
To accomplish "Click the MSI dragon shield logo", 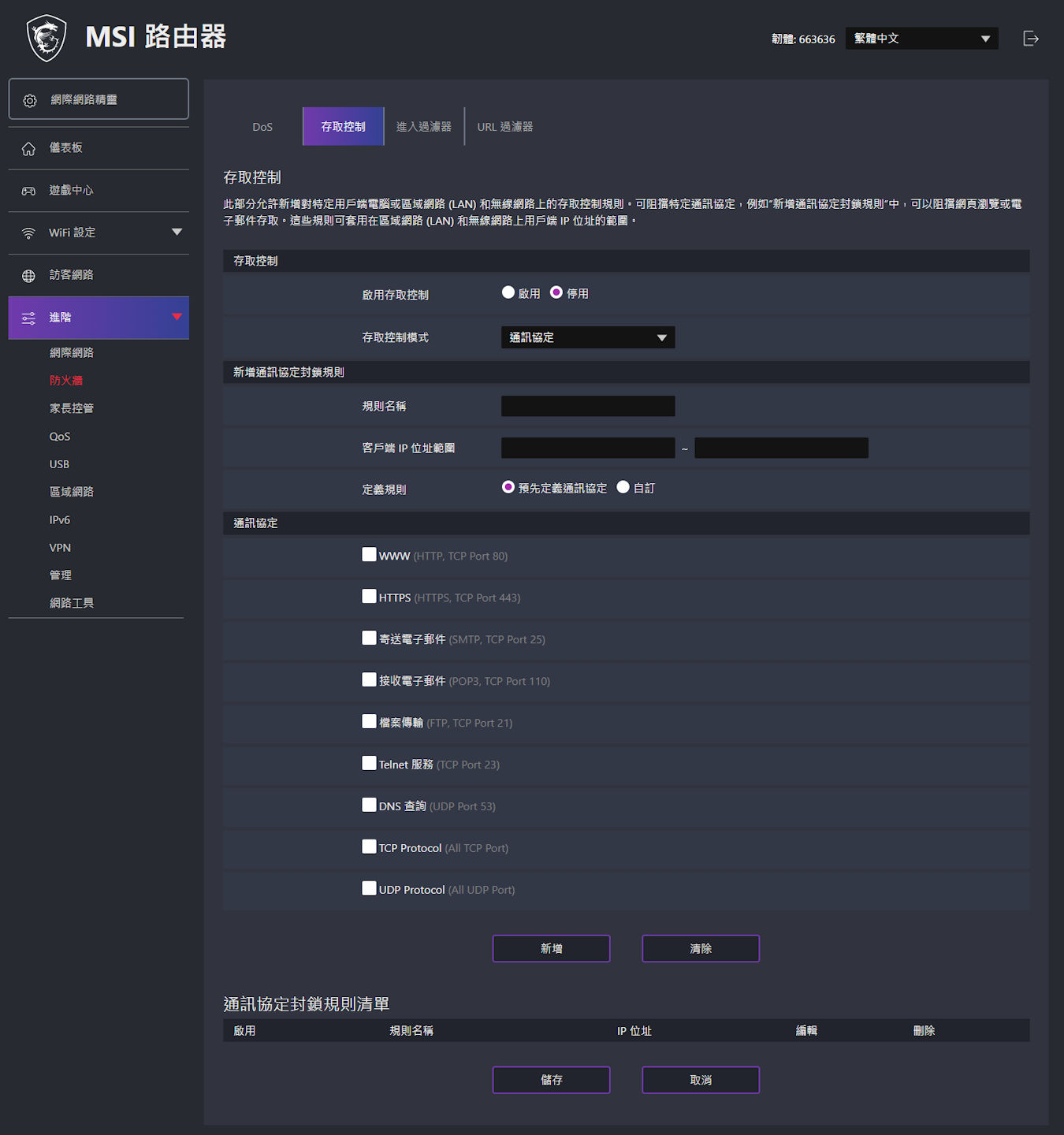I will pos(47,38).
